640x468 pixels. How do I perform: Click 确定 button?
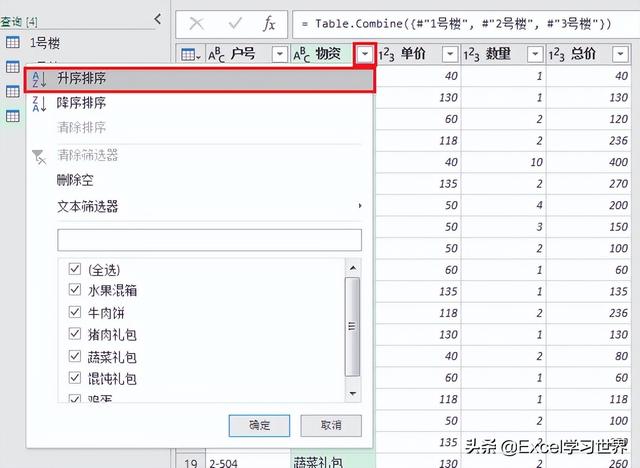pos(260,426)
